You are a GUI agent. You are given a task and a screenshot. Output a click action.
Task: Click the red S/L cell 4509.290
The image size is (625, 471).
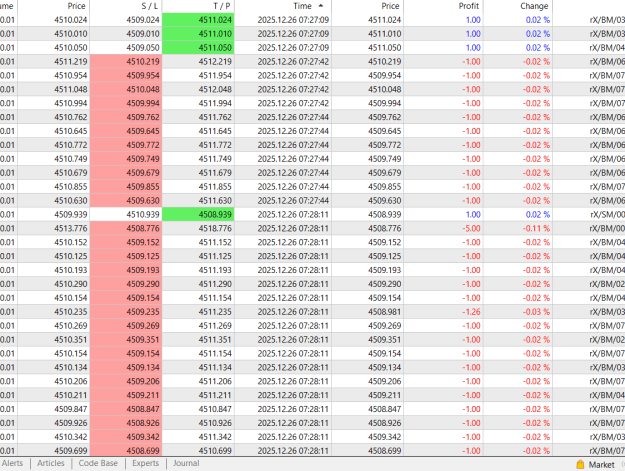tap(126, 284)
